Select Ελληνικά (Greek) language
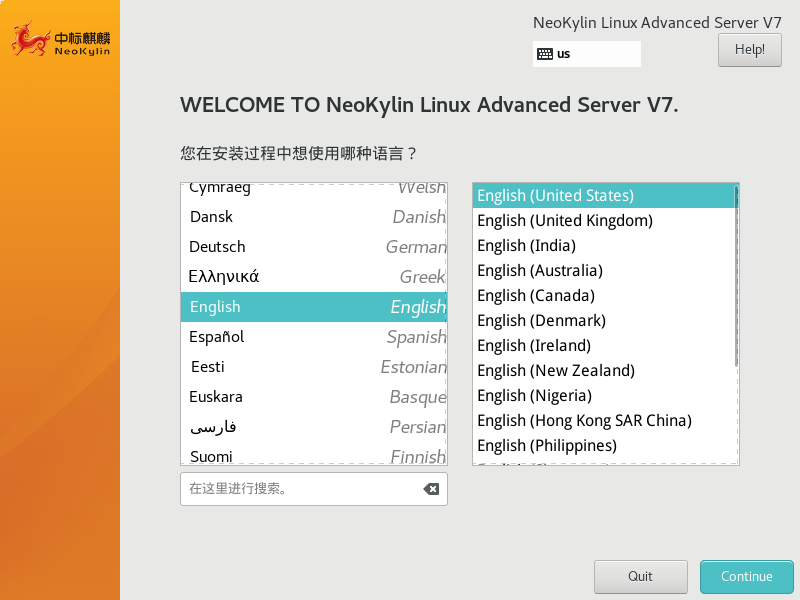 [314, 277]
